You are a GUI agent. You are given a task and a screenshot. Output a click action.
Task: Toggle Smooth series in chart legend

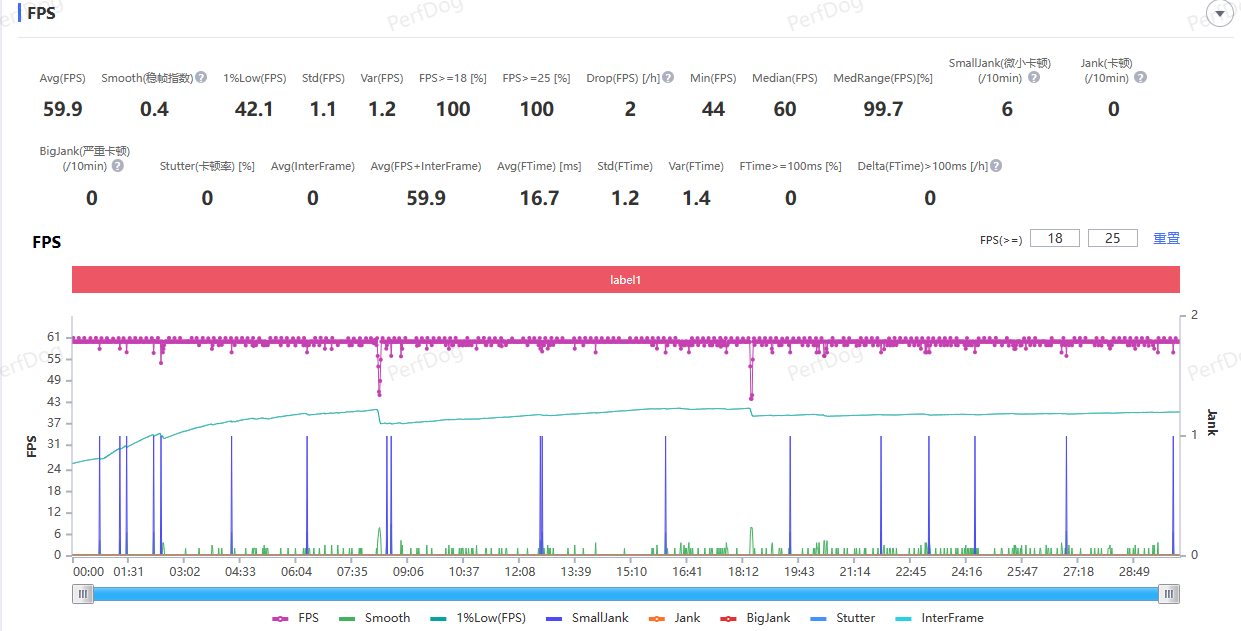pyautogui.click(x=375, y=618)
